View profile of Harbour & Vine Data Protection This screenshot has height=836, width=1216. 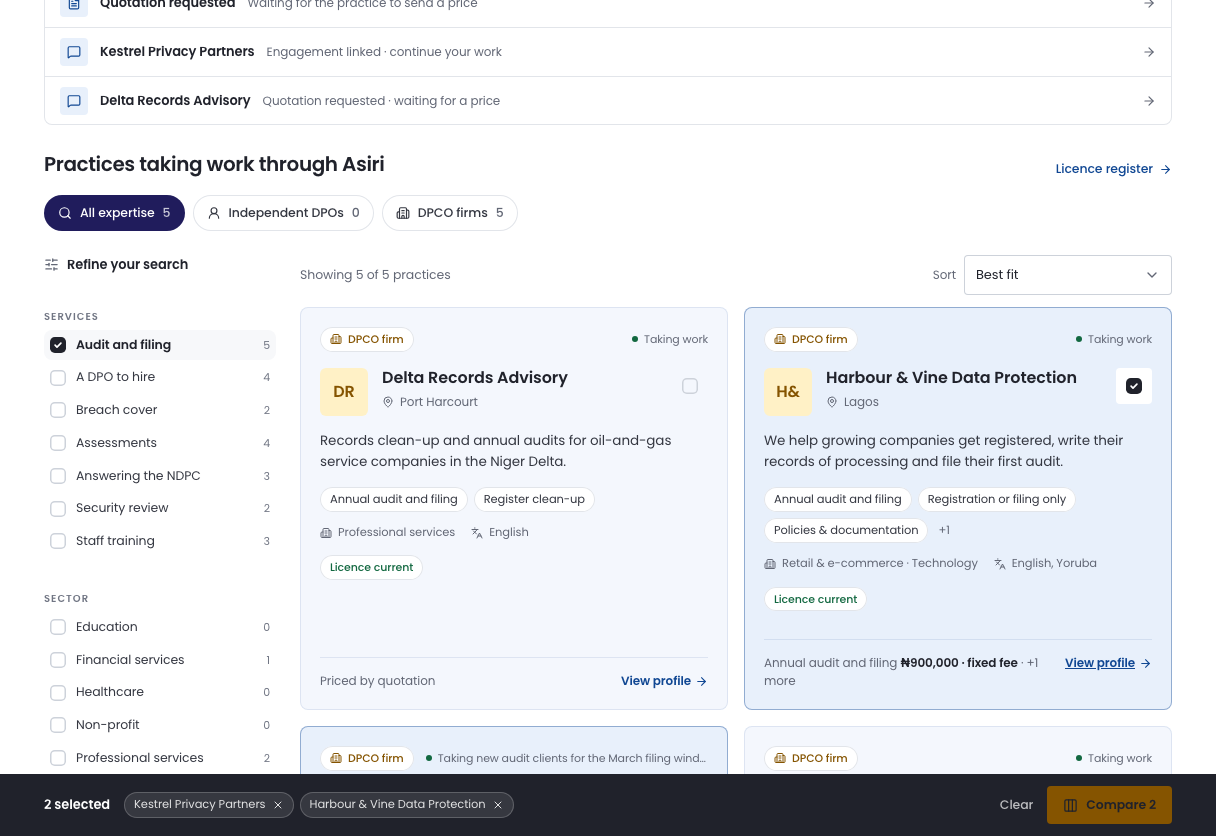coord(1108,663)
